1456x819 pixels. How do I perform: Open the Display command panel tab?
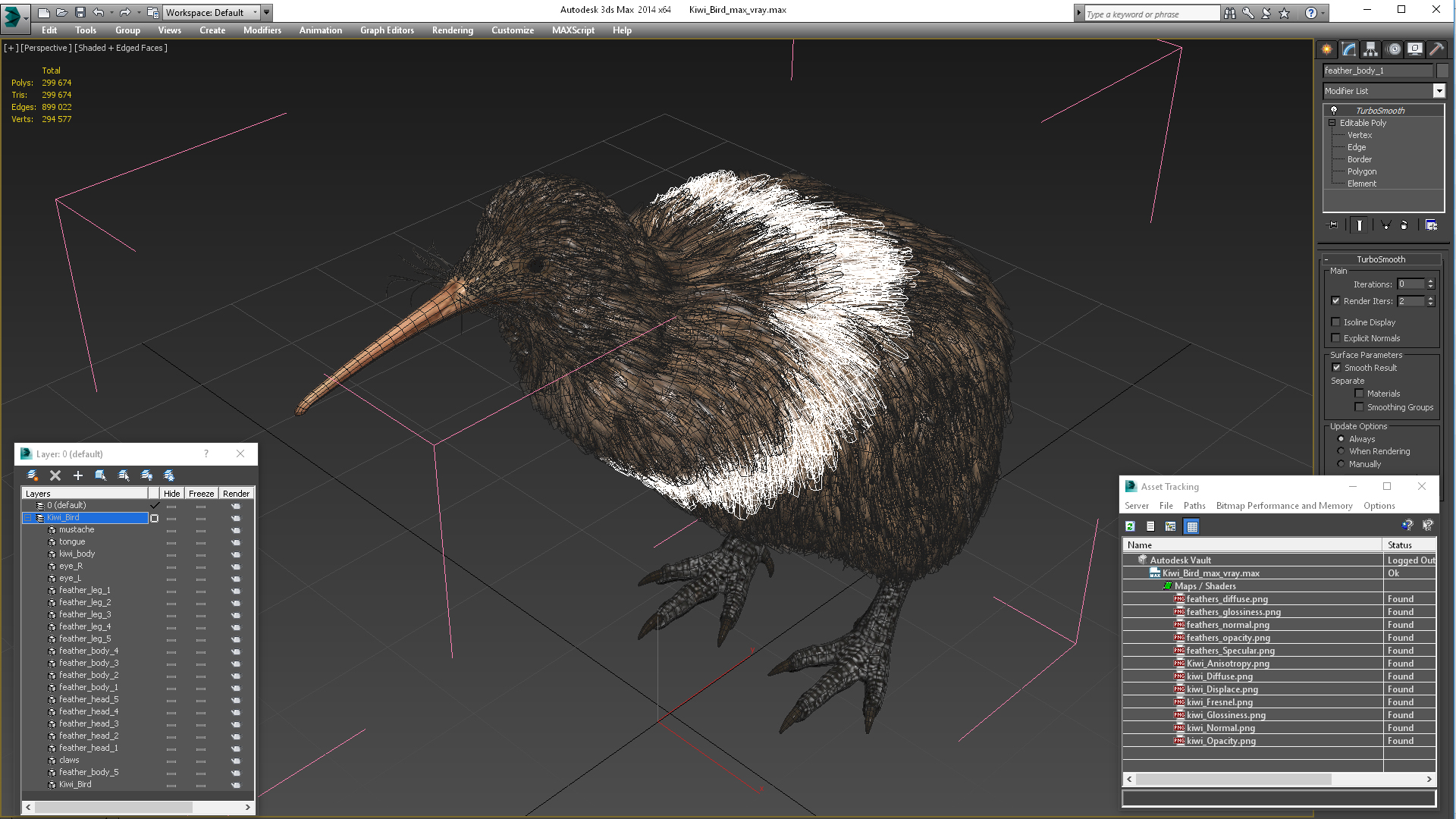pos(1415,49)
